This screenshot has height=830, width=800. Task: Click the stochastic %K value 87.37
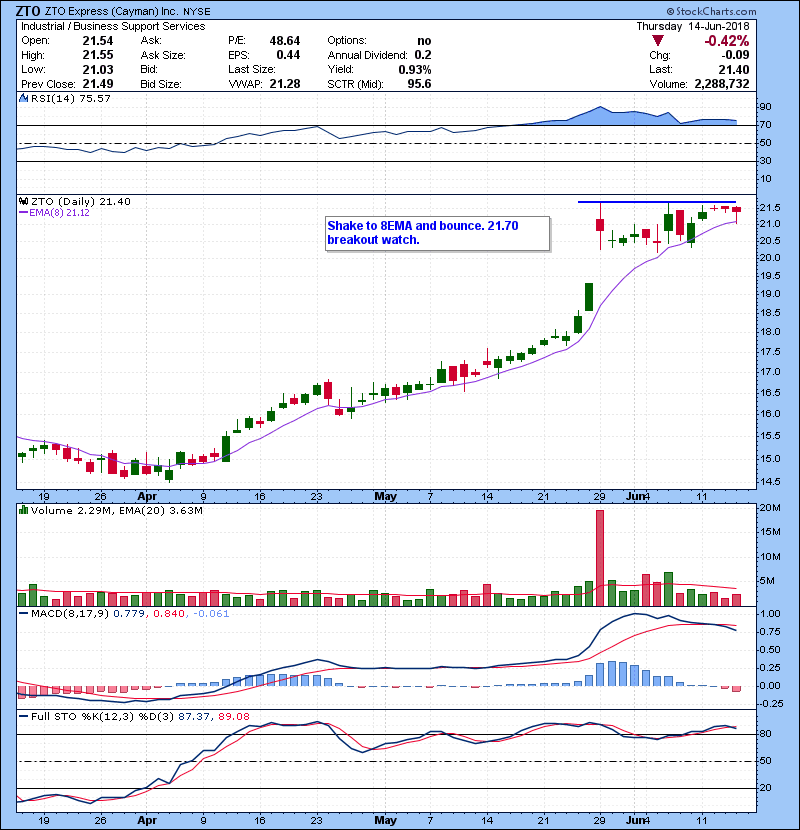point(193,717)
